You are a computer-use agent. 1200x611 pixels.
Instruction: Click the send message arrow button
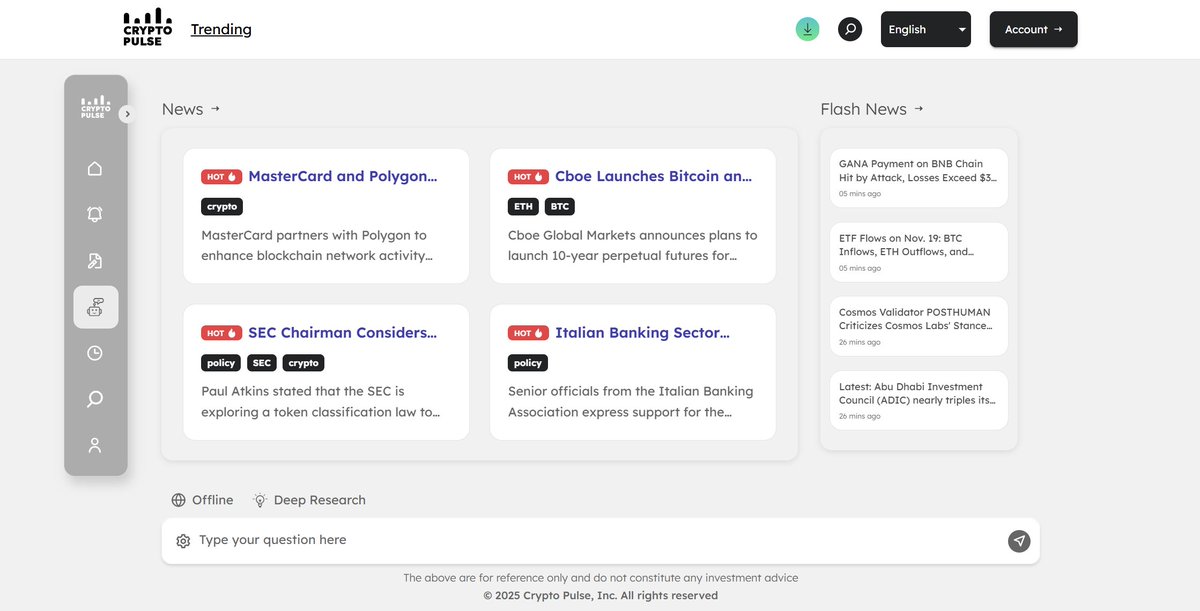click(x=1019, y=541)
